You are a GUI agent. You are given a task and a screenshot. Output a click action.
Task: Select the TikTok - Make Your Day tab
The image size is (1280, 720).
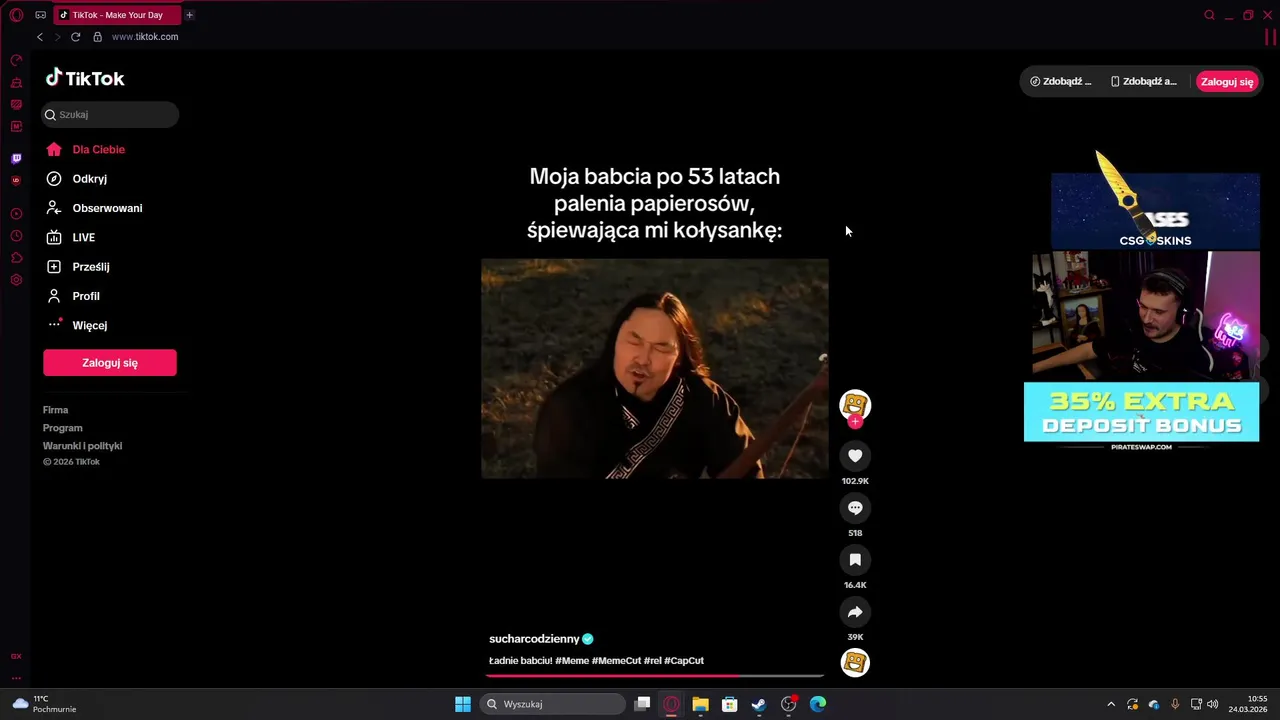tap(117, 15)
